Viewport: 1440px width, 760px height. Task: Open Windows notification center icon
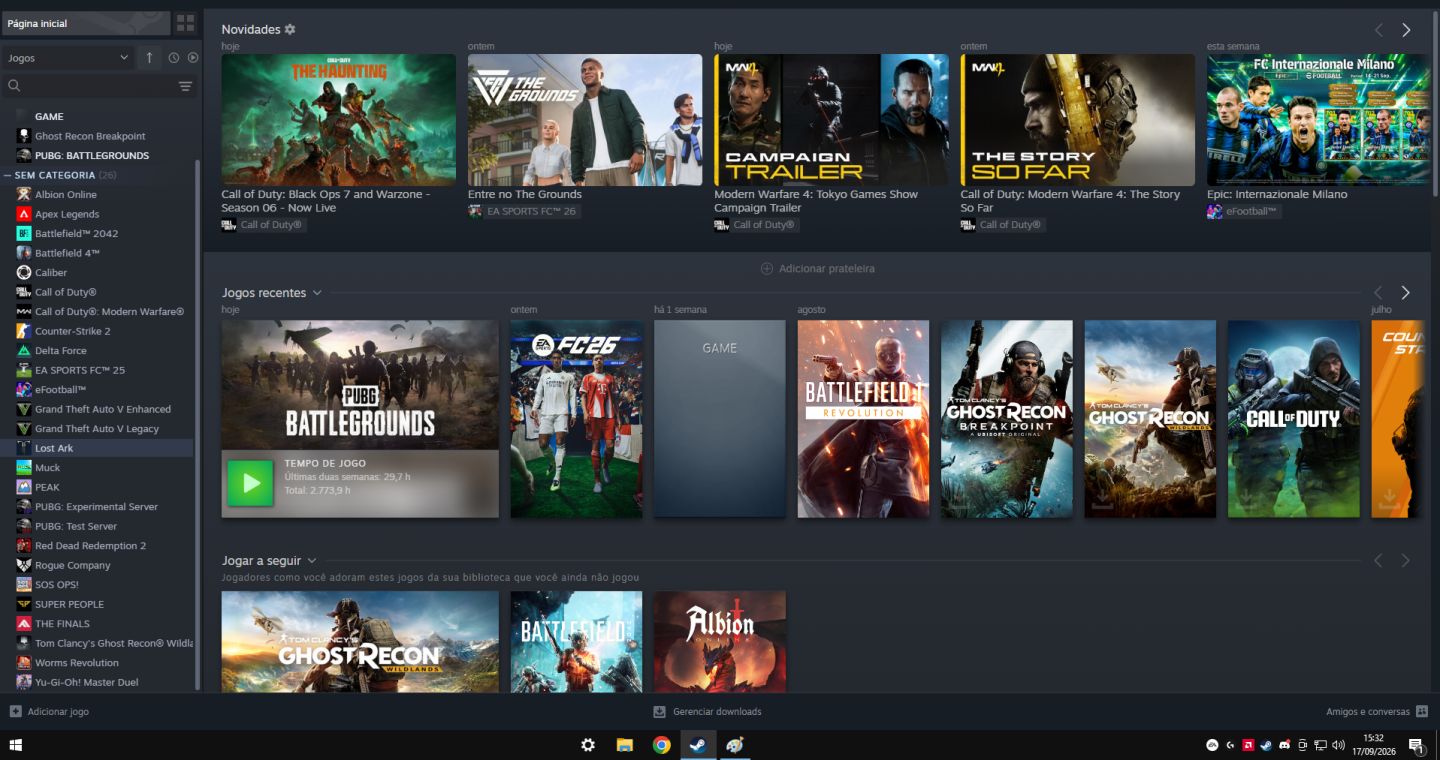click(x=1416, y=745)
